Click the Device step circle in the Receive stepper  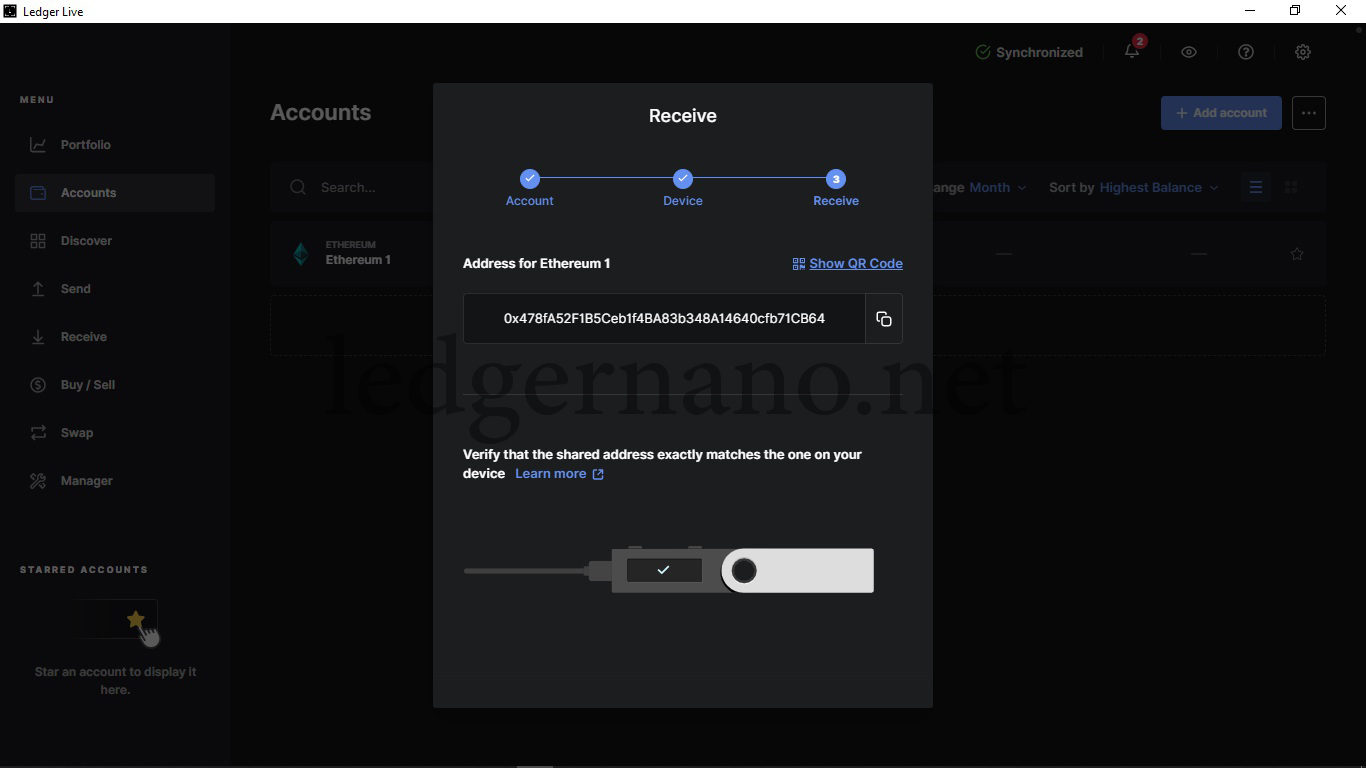click(x=683, y=179)
